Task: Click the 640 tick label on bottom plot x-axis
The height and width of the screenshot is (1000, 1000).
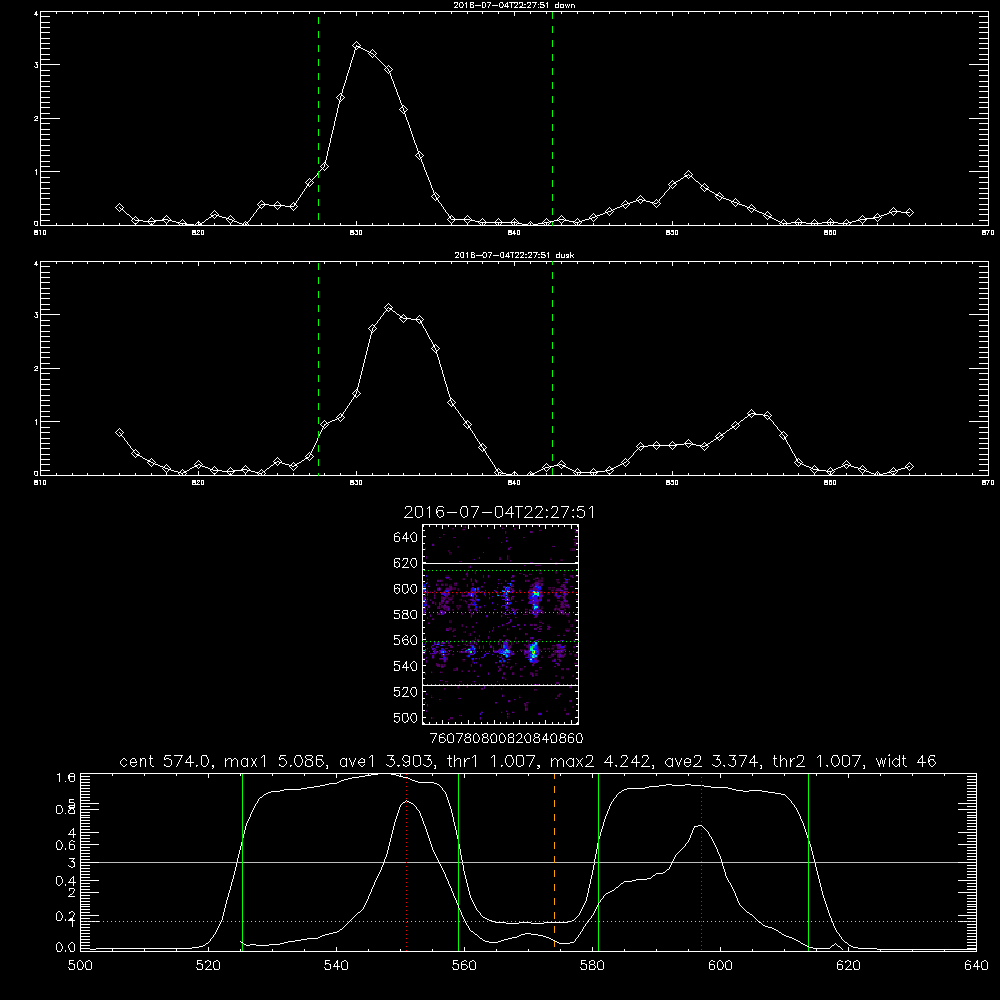Action: [976, 966]
